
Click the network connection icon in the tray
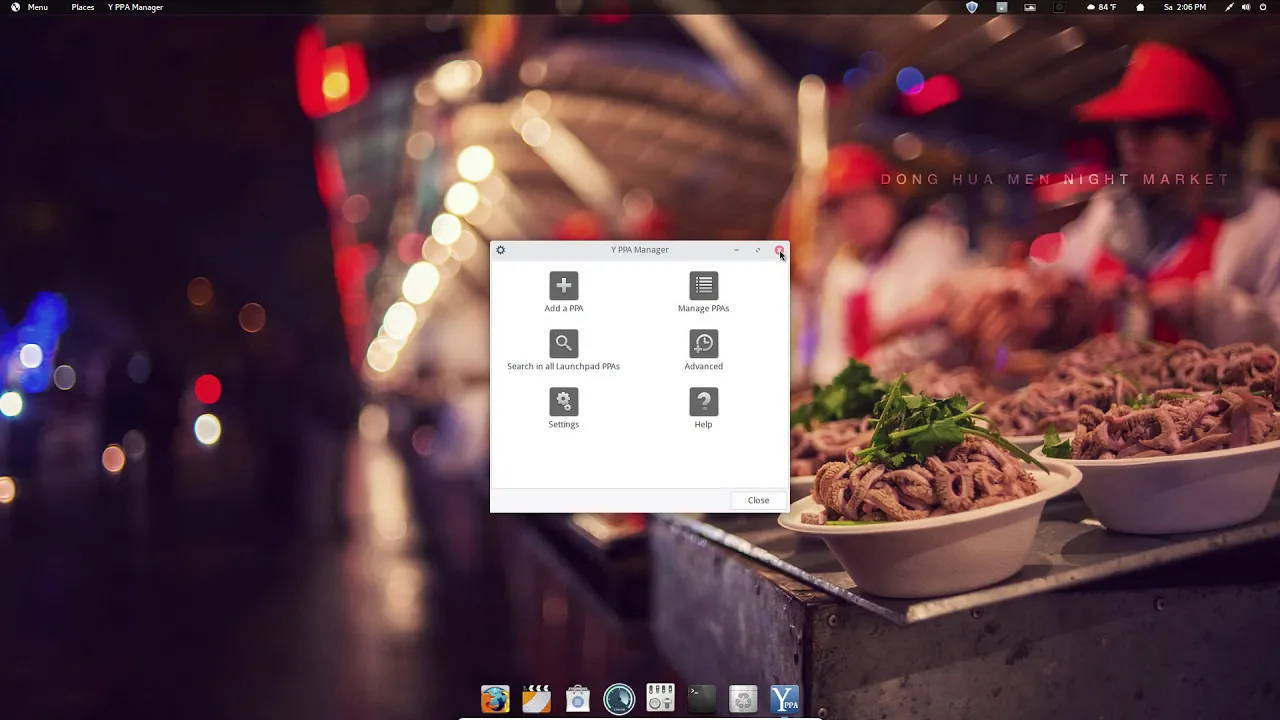coord(1229,7)
